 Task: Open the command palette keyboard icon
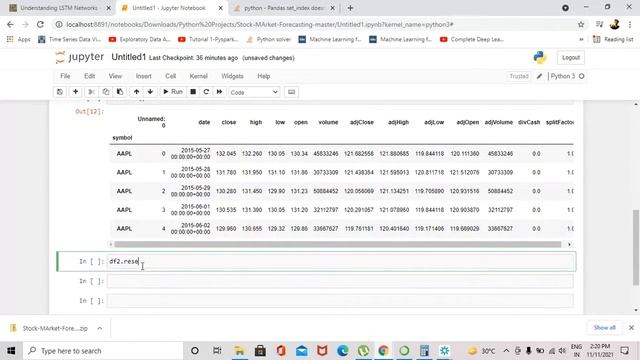(x=291, y=92)
